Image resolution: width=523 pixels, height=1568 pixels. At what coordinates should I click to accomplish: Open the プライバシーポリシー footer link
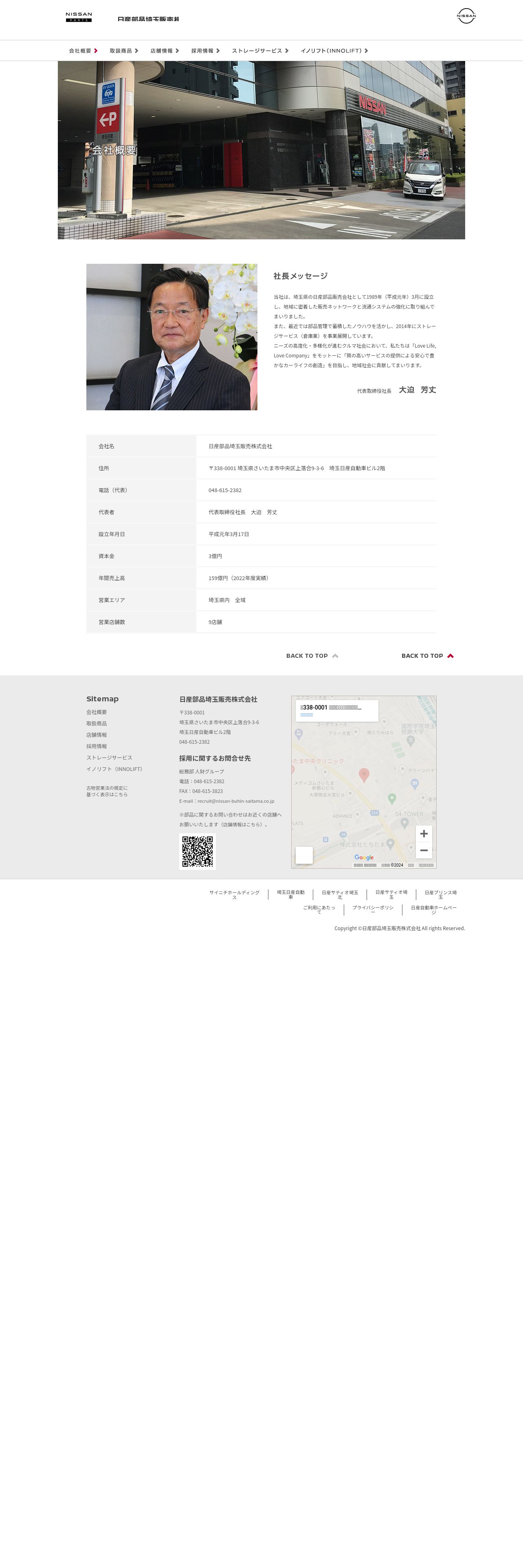click(x=373, y=910)
